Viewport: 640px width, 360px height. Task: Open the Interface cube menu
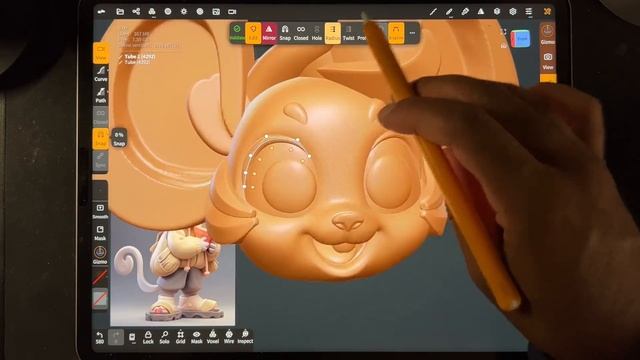[x=497, y=12]
